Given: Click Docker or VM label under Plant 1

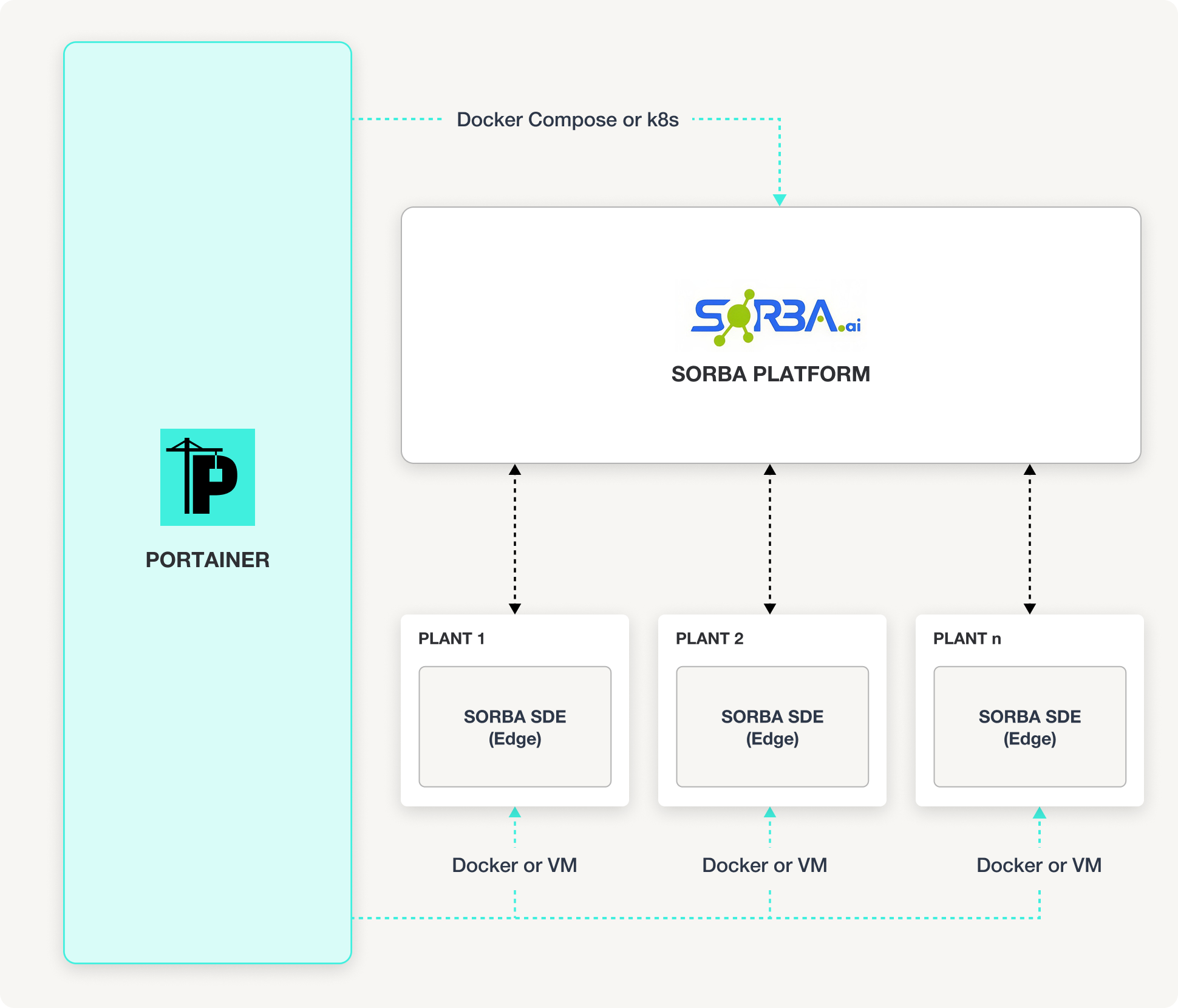Looking at the screenshot, I should 514,865.
